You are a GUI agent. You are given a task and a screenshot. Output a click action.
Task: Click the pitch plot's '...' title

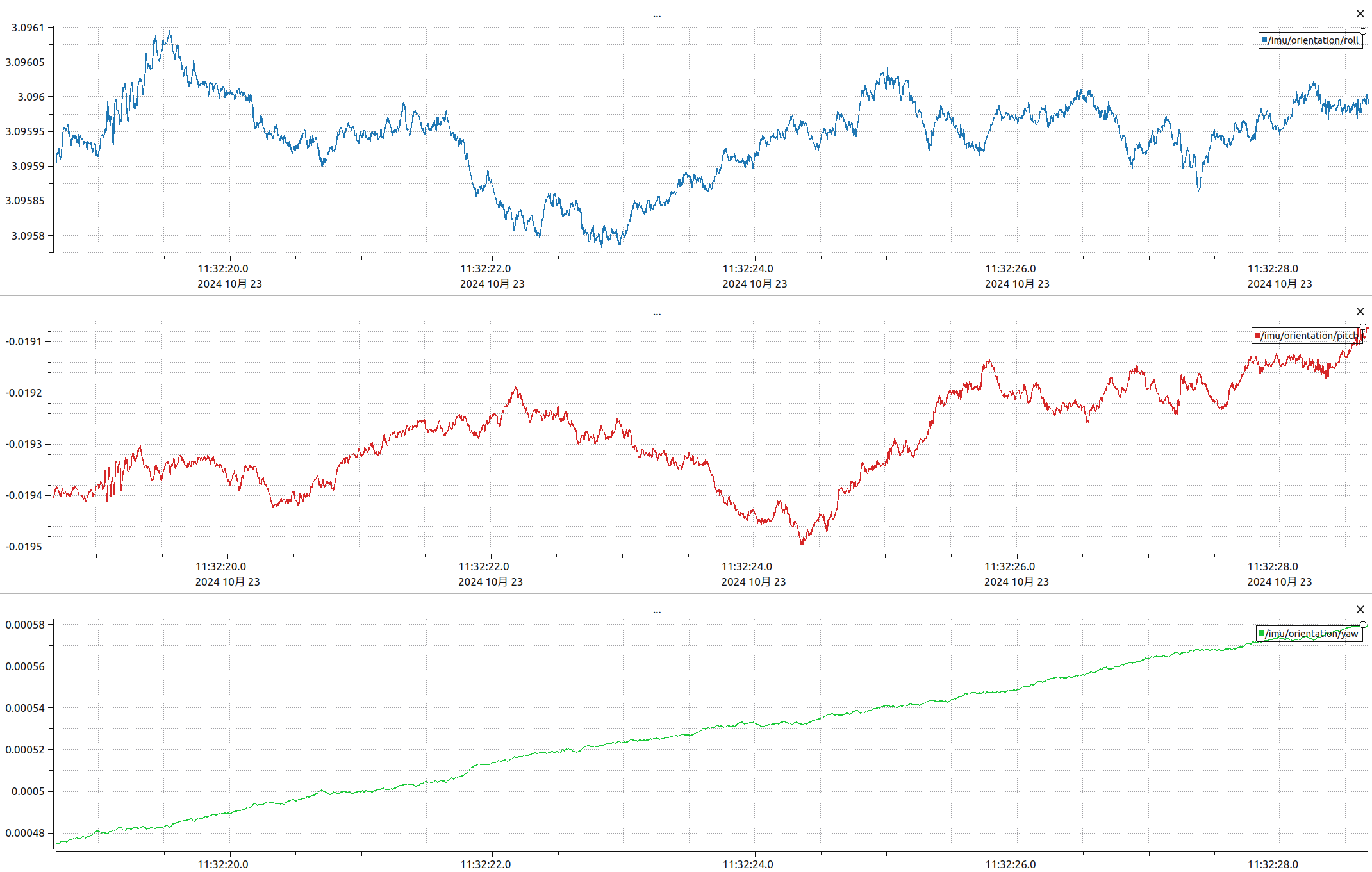pos(657,313)
